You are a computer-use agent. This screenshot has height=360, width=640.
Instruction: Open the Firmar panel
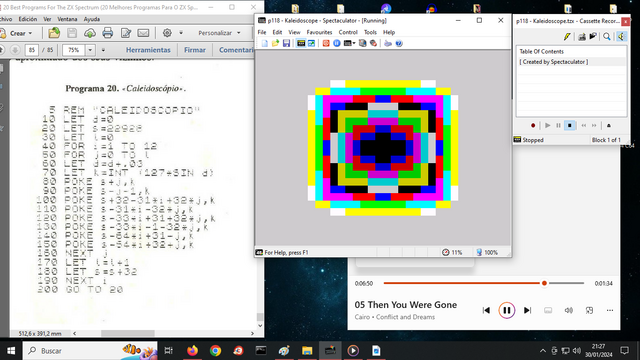[195, 50]
